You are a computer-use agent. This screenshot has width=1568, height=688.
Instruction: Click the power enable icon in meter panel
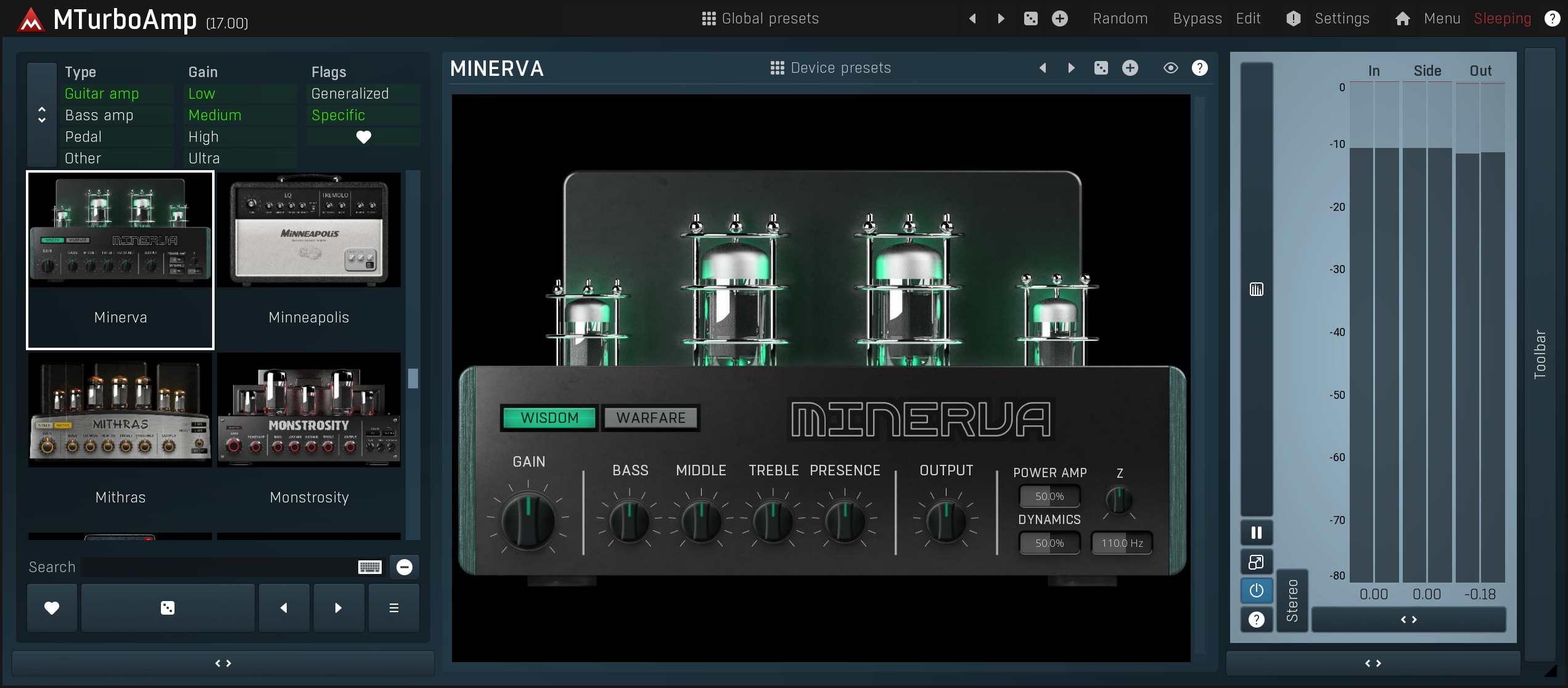coord(1256,591)
